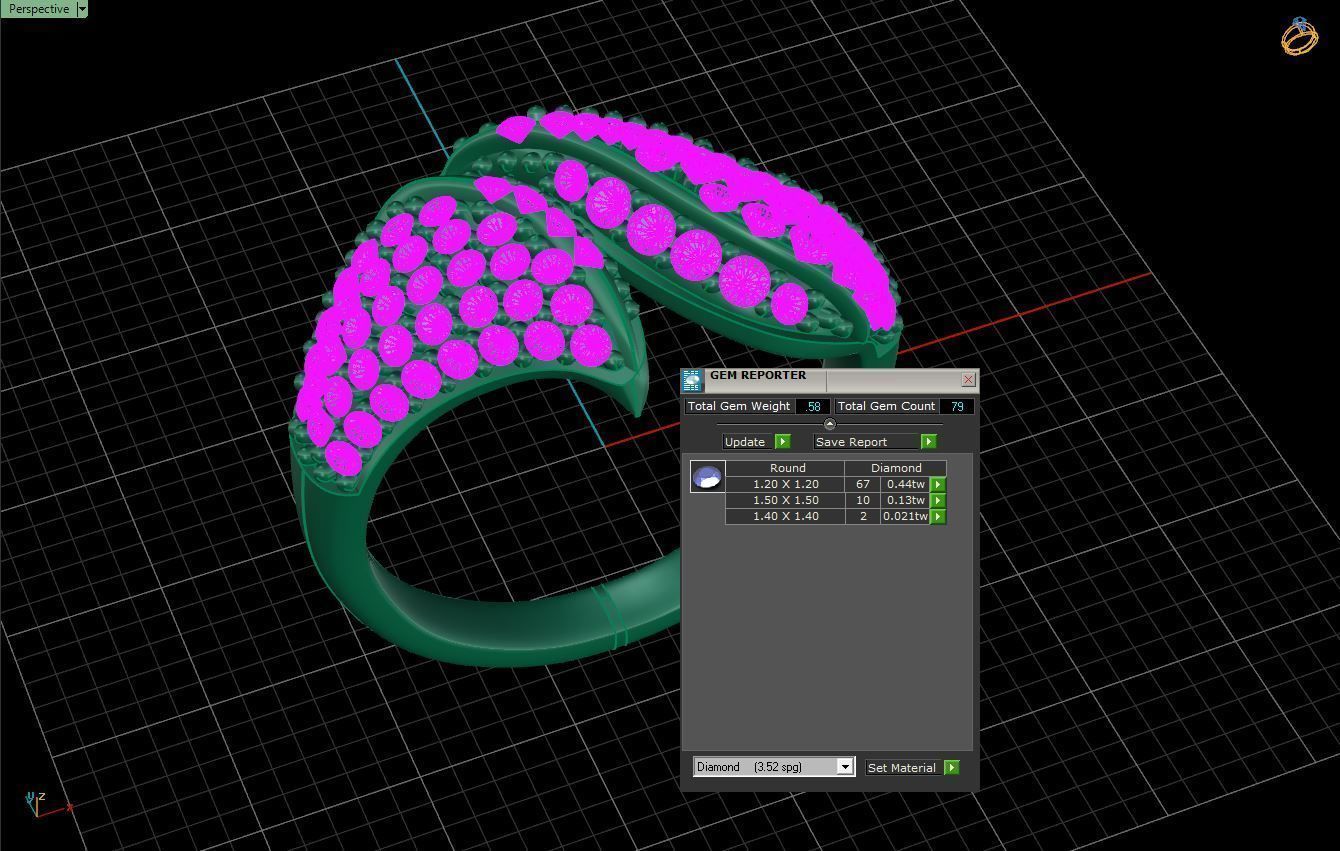The image size is (1340, 851).
Task: Collapse the panel using the up-arrow handle
Action: (x=829, y=424)
